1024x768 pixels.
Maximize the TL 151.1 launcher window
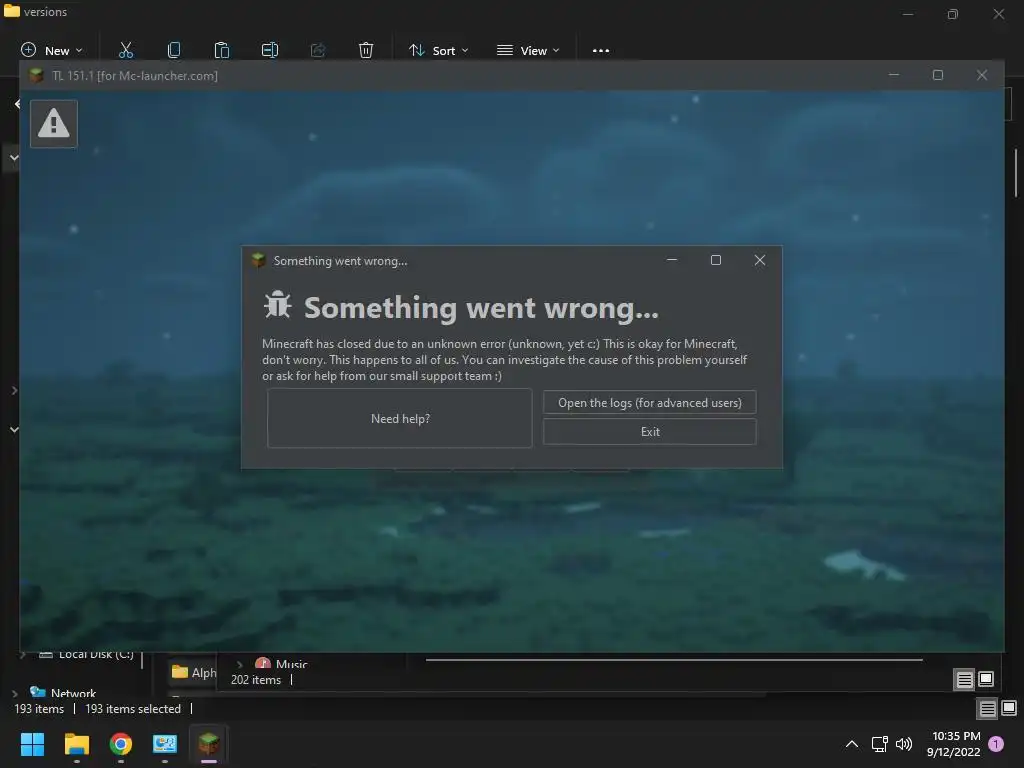[x=938, y=75]
